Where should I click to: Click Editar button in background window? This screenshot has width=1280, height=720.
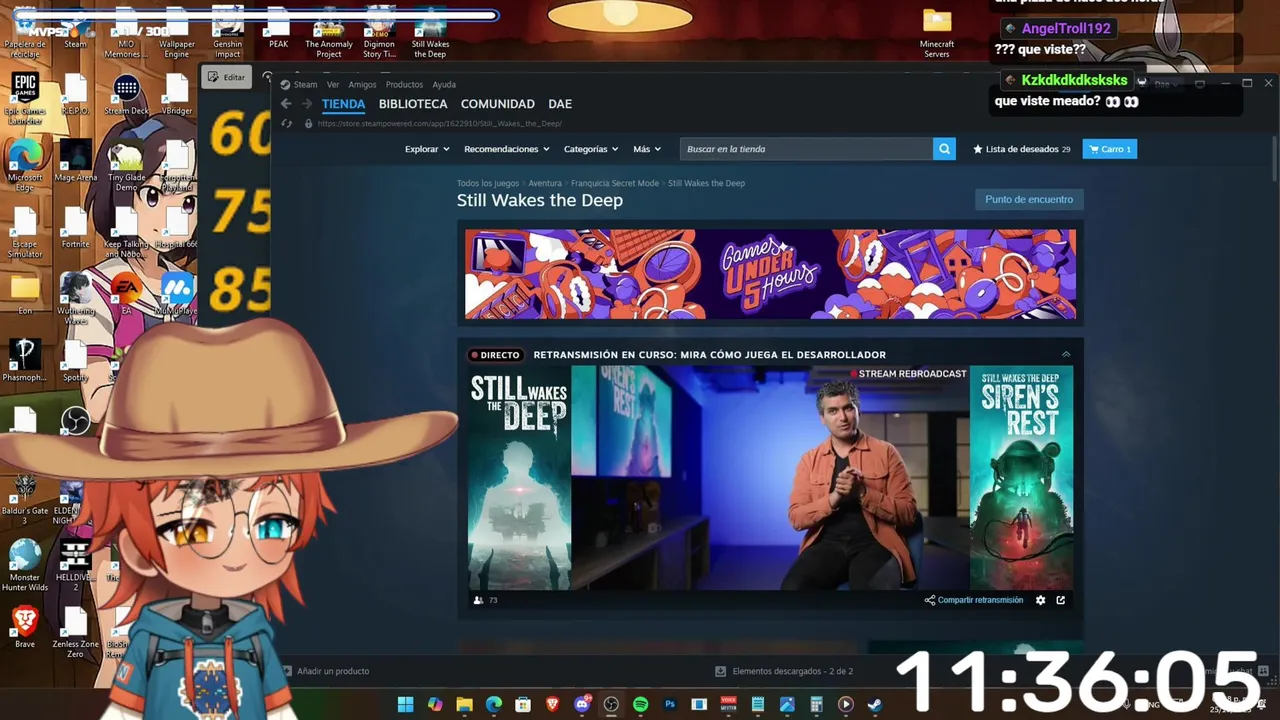[227, 77]
